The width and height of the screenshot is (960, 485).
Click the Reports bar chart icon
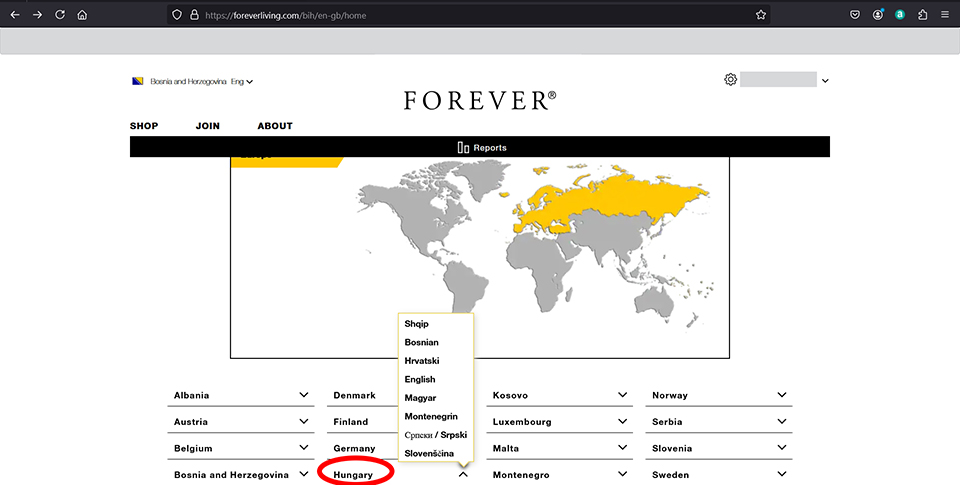[x=463, y=148]
